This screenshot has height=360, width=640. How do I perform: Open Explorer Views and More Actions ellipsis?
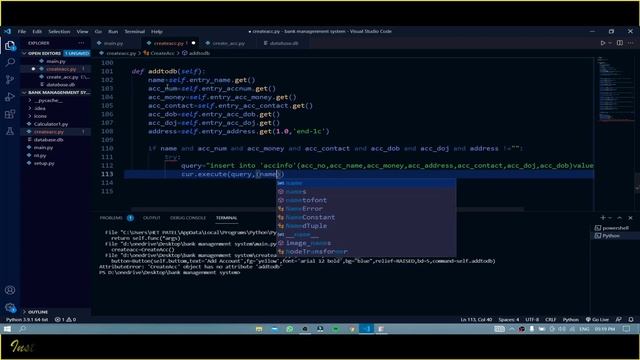point(81,43)
